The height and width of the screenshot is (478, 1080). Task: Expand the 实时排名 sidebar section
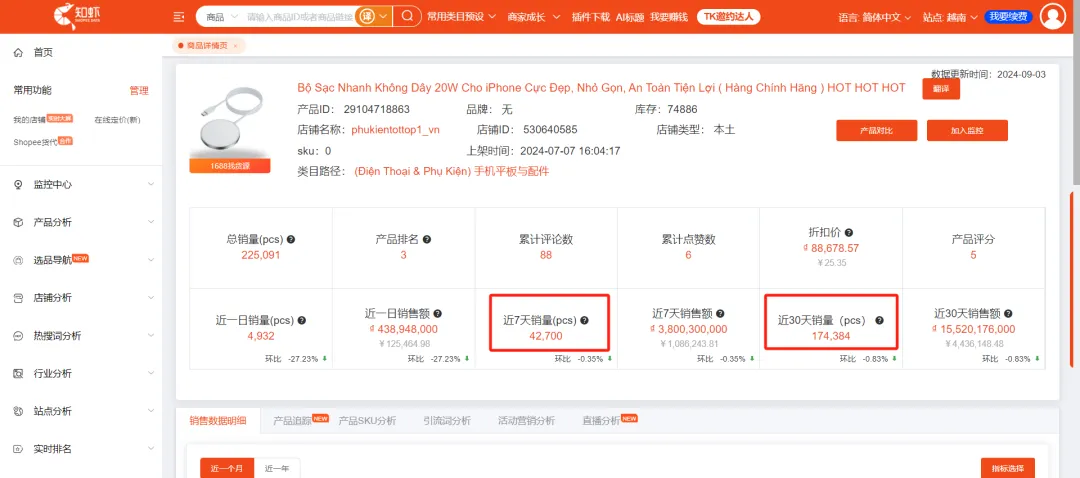tap(151, 449)
